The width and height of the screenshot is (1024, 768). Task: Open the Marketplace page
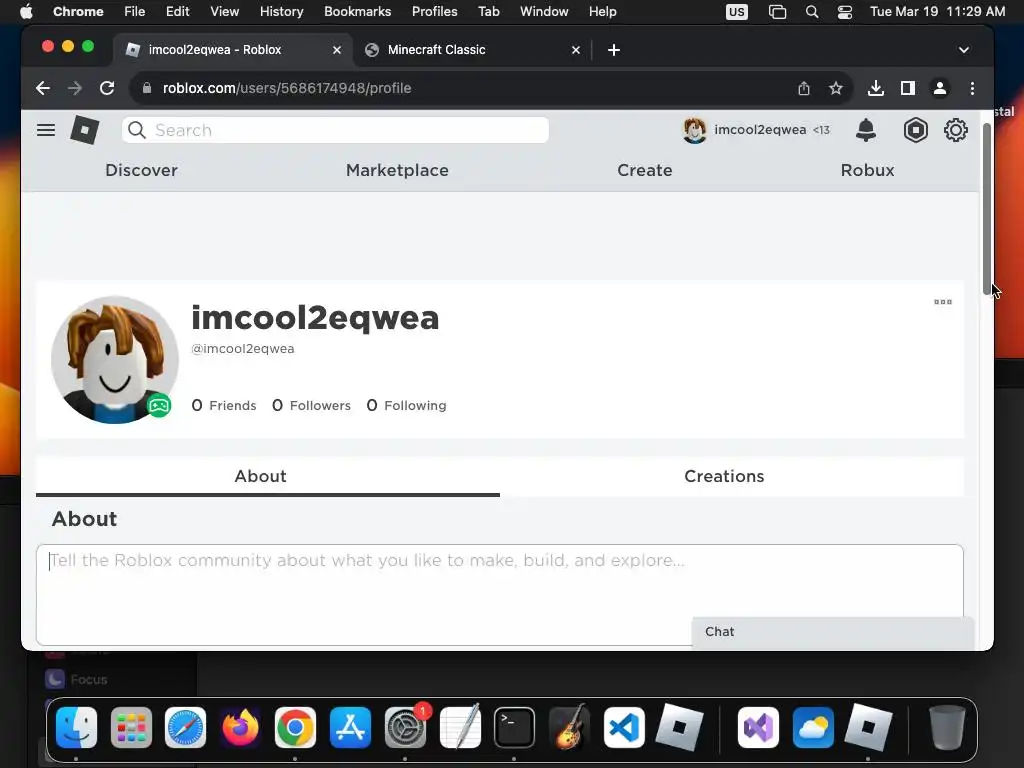coord(397,170)
